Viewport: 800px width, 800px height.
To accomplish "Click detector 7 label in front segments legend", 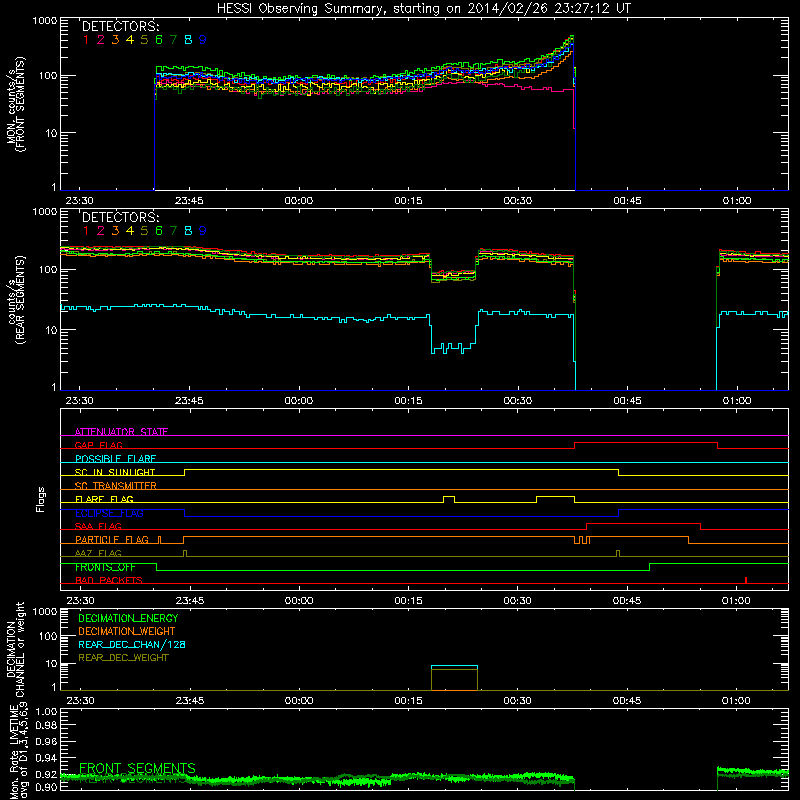I will (173, 40).
